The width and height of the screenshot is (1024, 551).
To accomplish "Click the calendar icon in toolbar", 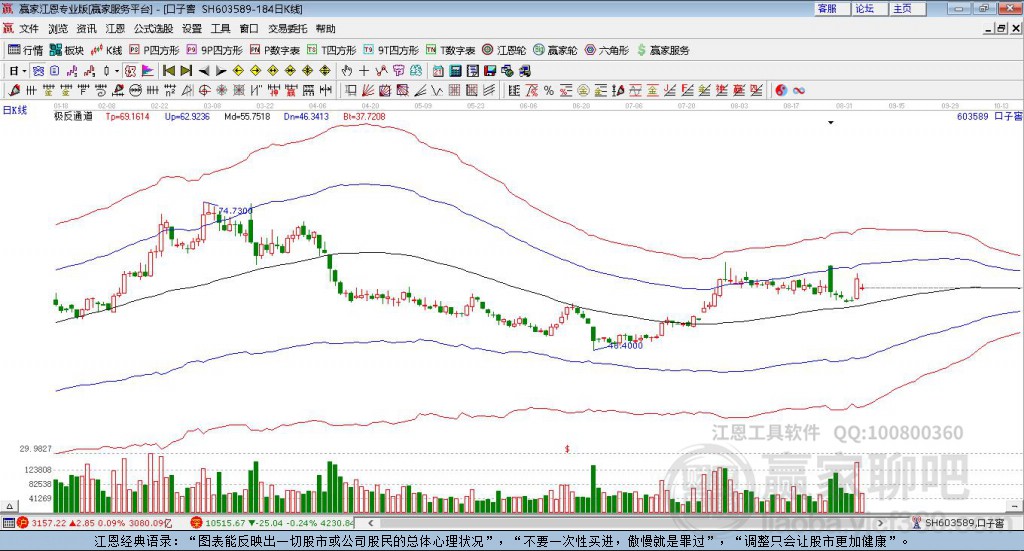I will (x=438, y=71).
